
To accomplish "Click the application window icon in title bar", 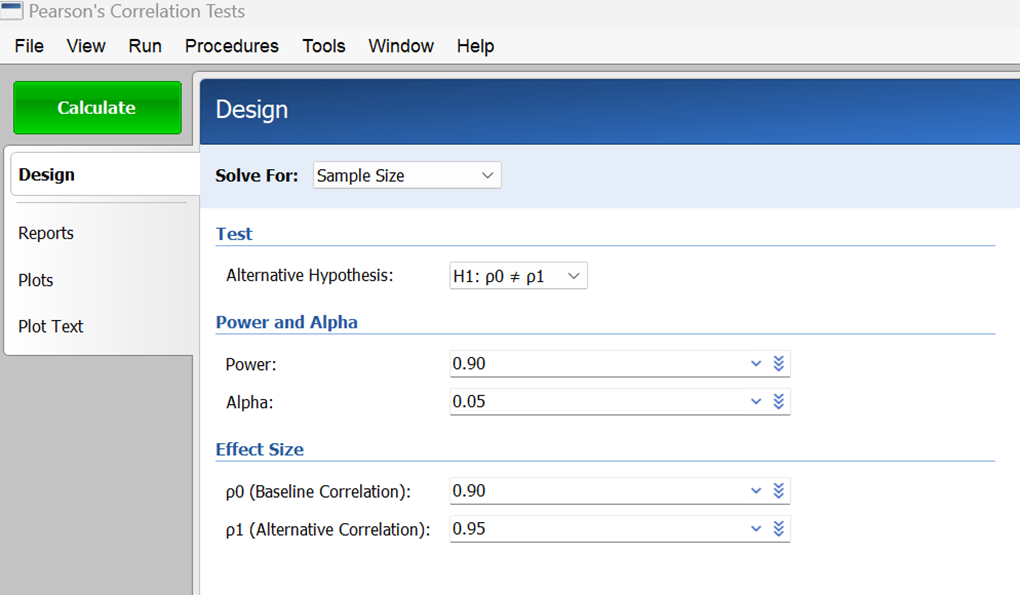I will 12,12.
